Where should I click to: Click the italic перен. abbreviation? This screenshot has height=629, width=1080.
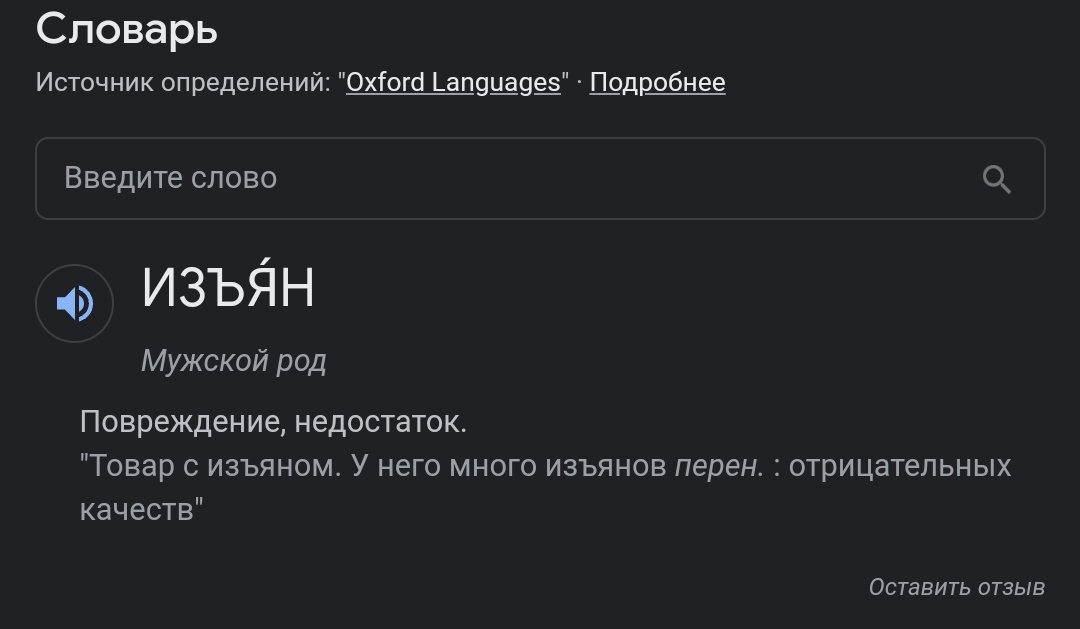tap(720, 466)
